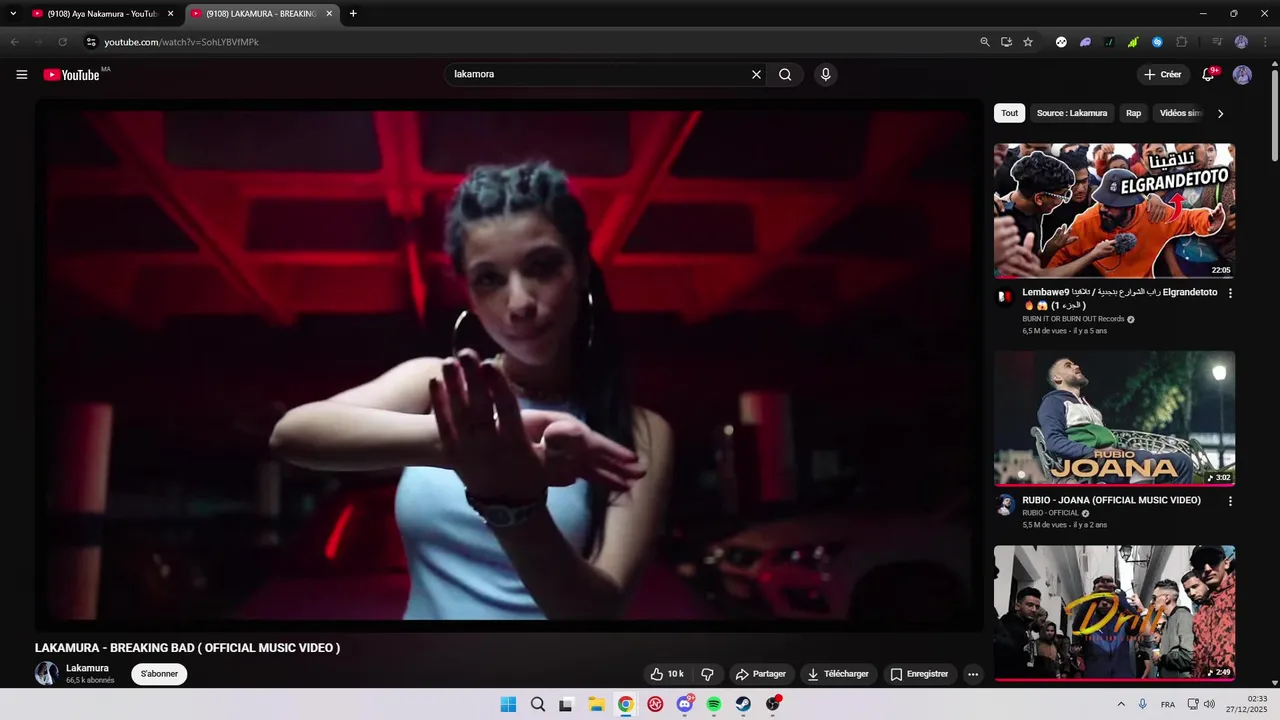Image resolution: width=1280 pixels, height=720 pixels.
Task: Open File Explorer from the taskbar
Action: [x=596, y=704]
